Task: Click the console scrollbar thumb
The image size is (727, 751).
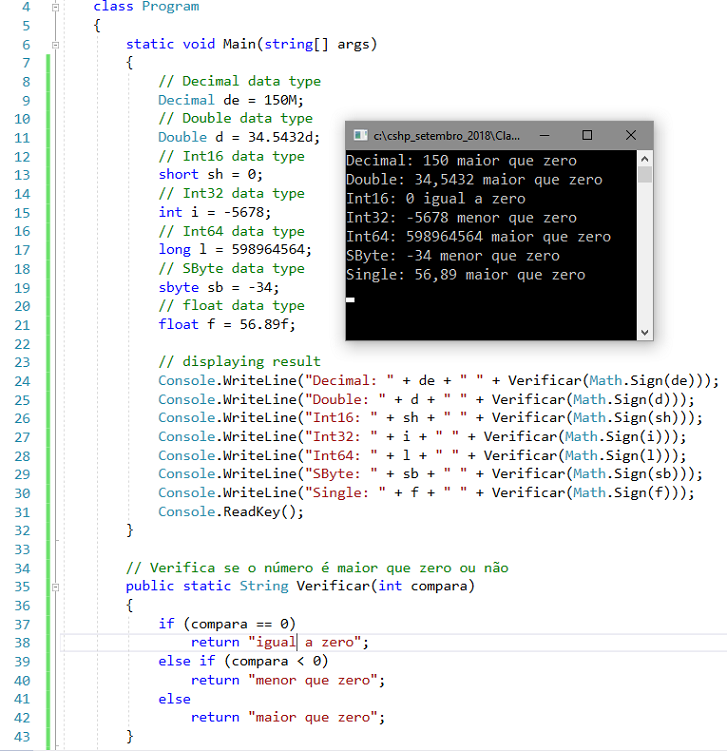Action: pos(645,174)
